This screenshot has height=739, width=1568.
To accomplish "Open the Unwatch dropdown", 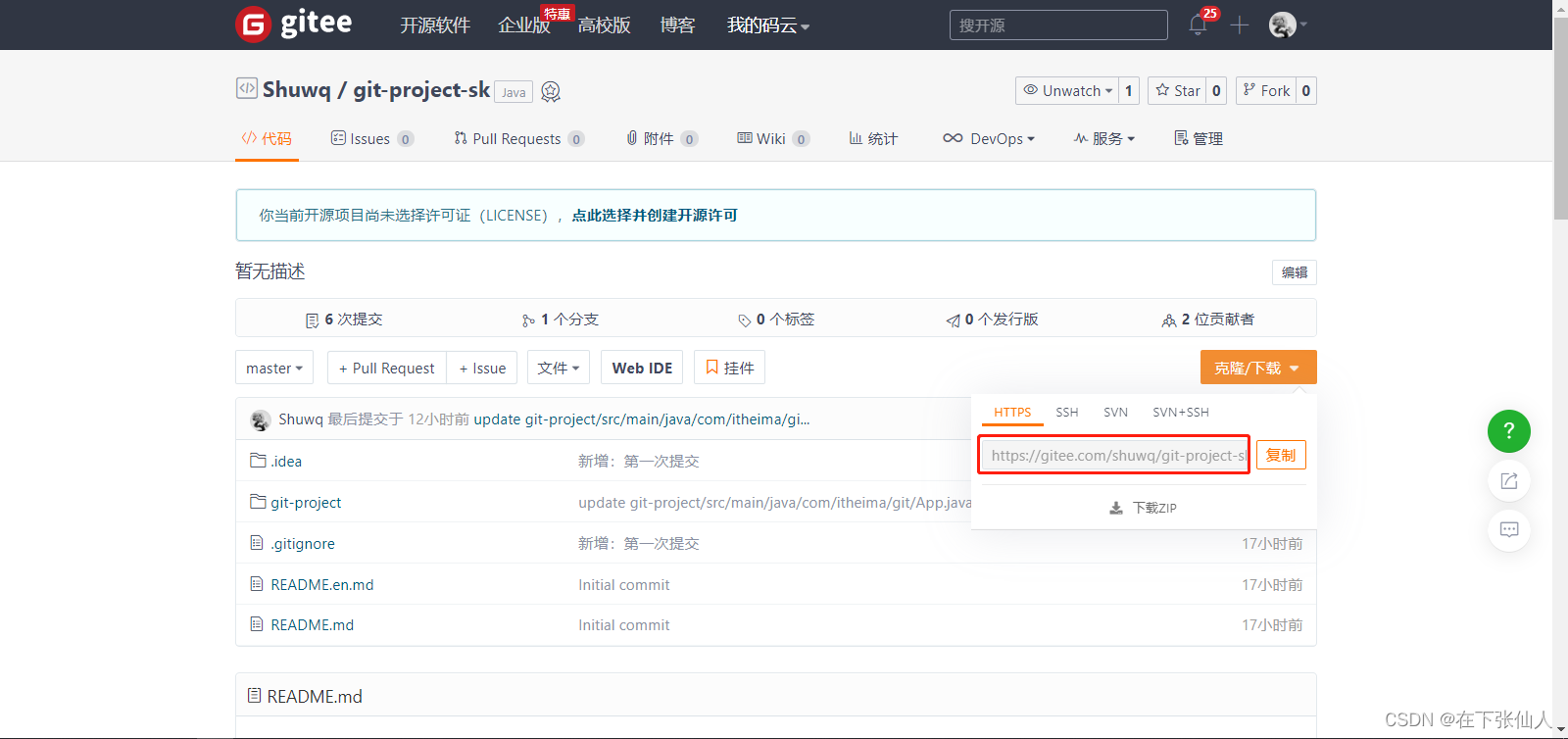I will pyautogui.click(x=1067, y=90).
